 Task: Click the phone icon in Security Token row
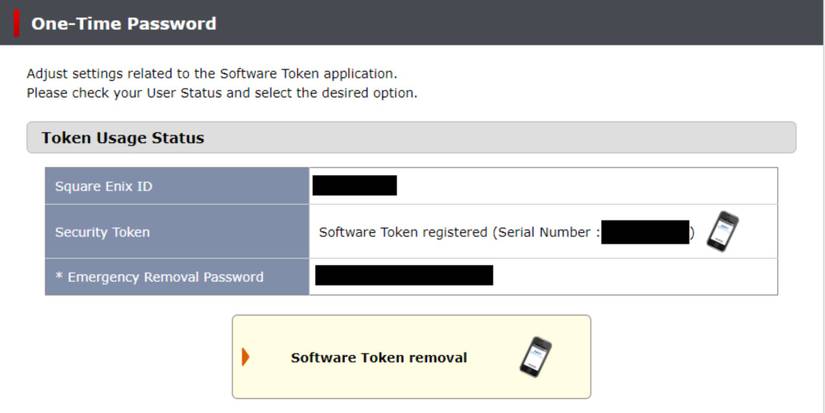pyautogui.click(x=722, y=231)
